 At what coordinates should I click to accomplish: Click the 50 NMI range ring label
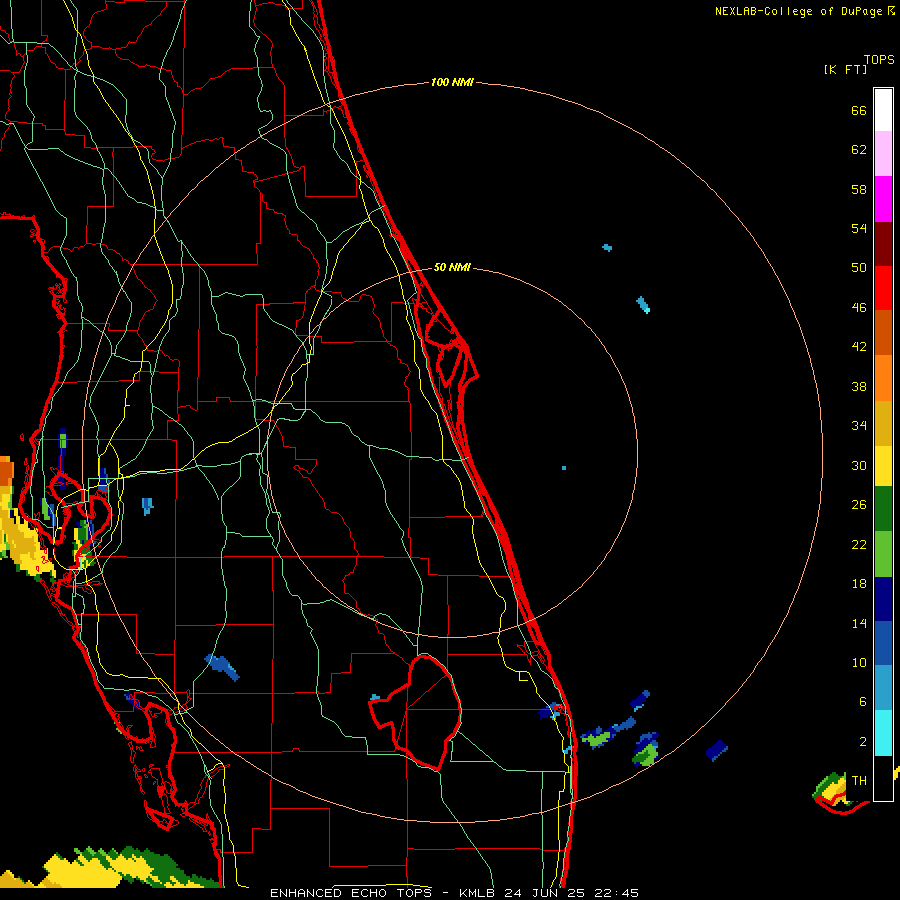pyautogui.click(x=452, y=267)
